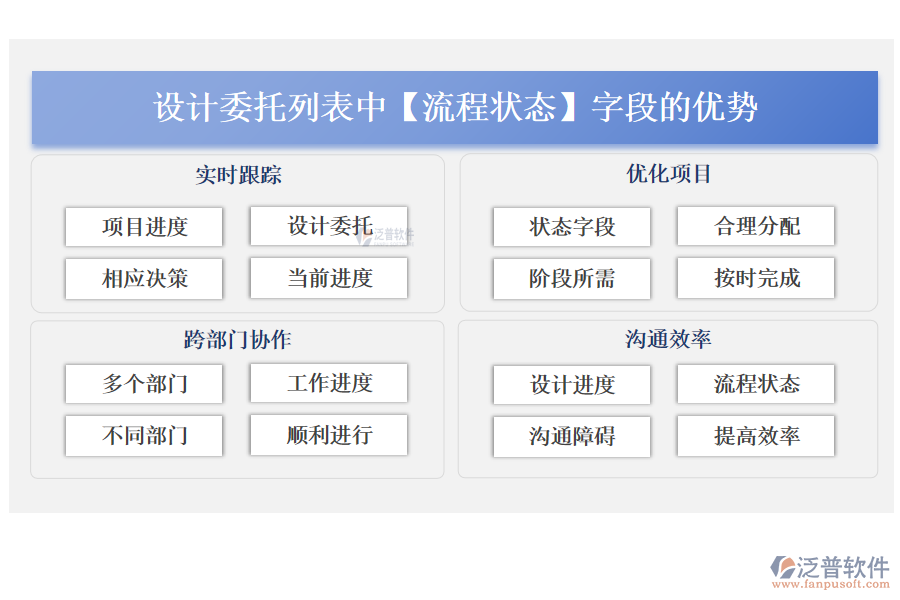Select the 工作进度 button
The width and height of the screenshot is (900, 600).
pyautogui.click(x=328, y=384)
